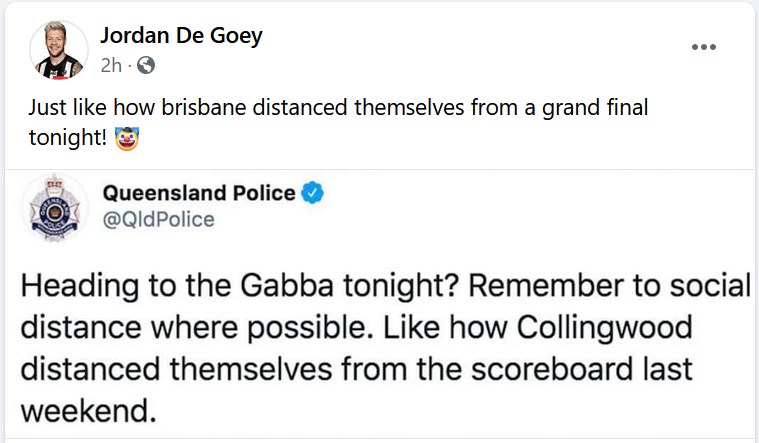Click "grand final" in the post caption

(594, 108)
